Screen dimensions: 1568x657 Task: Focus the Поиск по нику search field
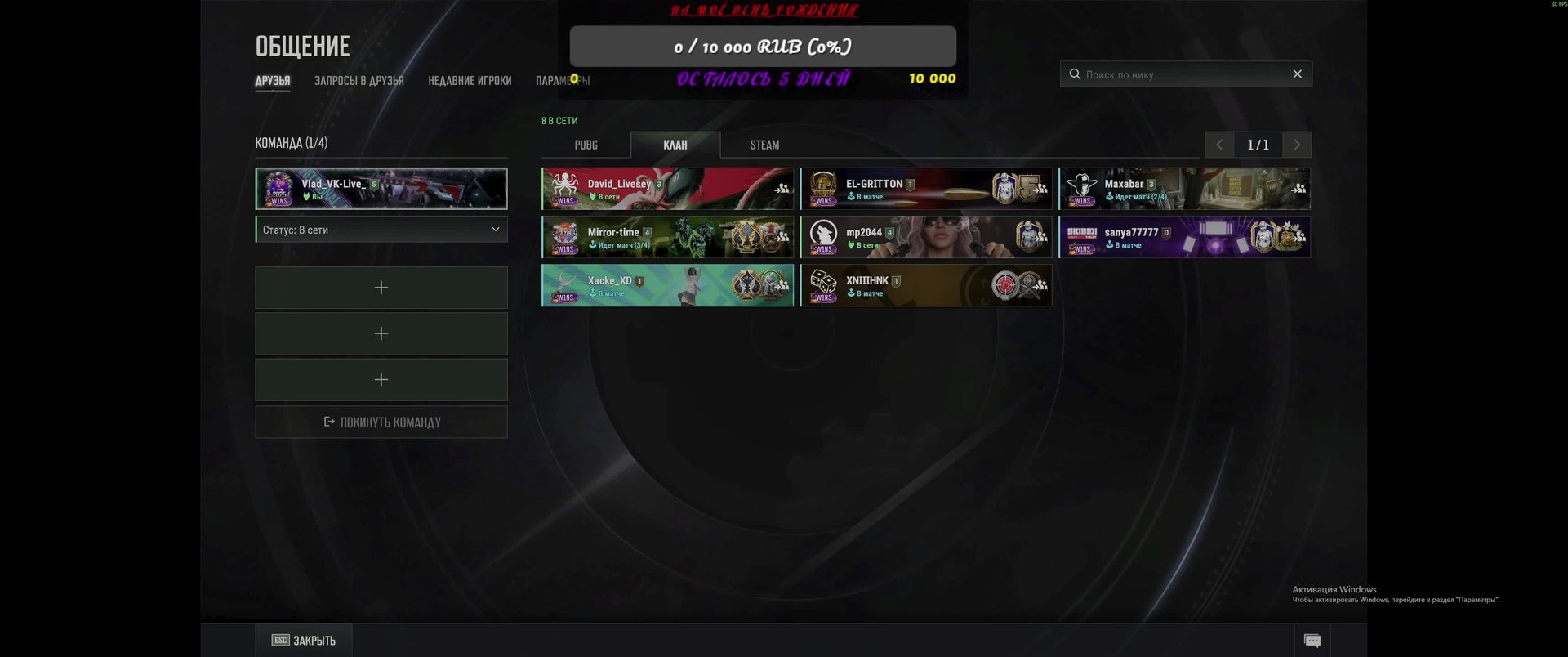point(1184,74)
